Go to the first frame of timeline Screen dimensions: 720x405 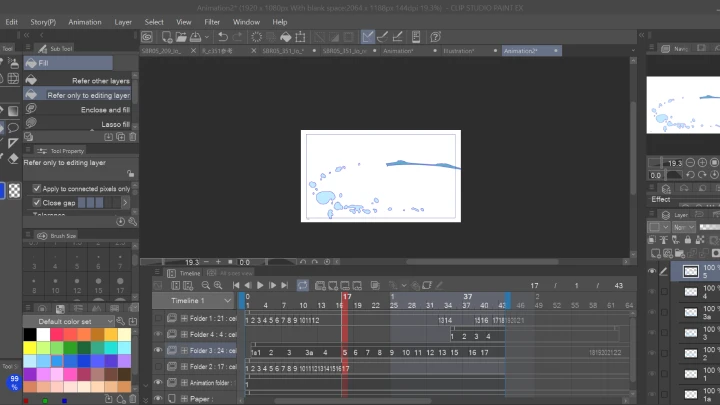(x=236, y=286)
